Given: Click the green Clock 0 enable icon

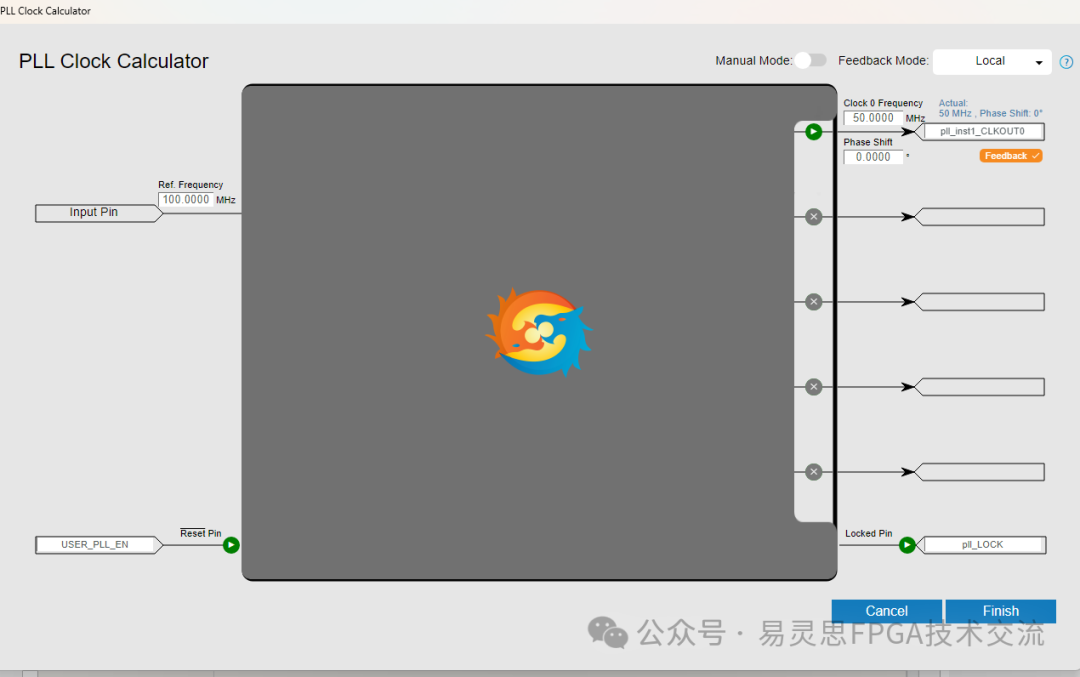Looking at the screenshot, I should (813, 132).
